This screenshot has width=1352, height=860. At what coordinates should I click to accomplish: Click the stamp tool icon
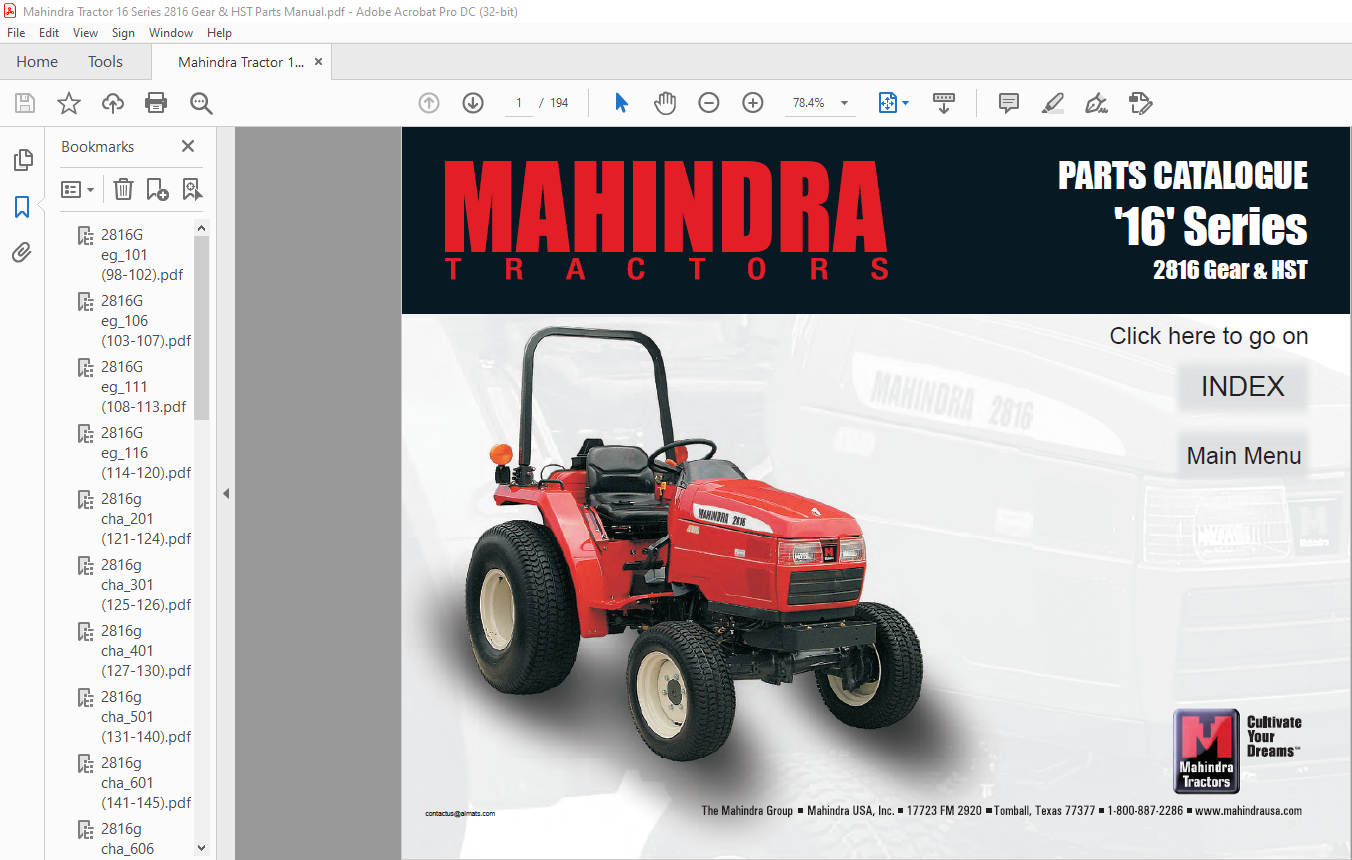point(1140,103)
